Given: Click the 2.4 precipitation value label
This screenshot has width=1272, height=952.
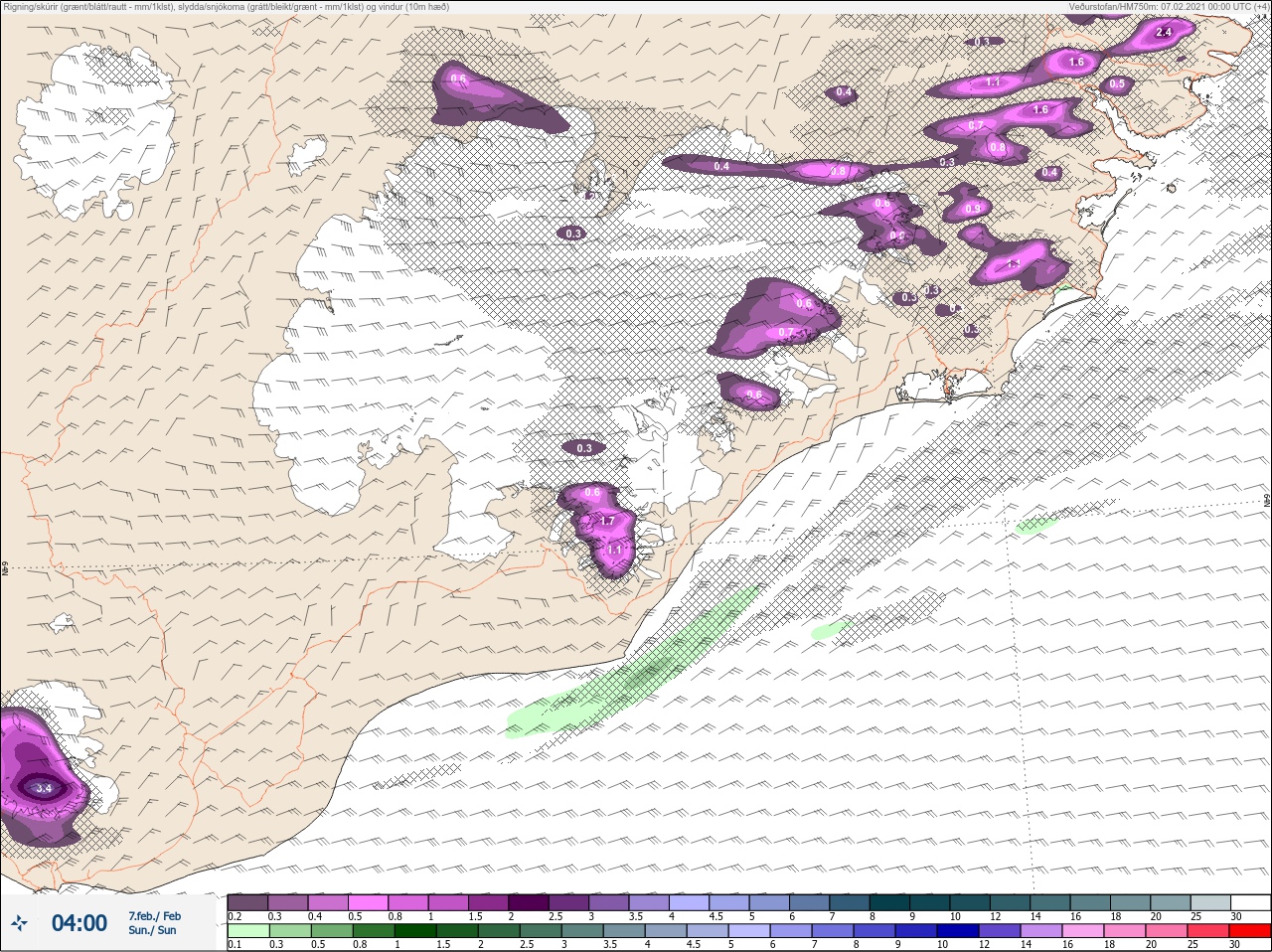Looking at the screenshot, I should (1164, 33).
